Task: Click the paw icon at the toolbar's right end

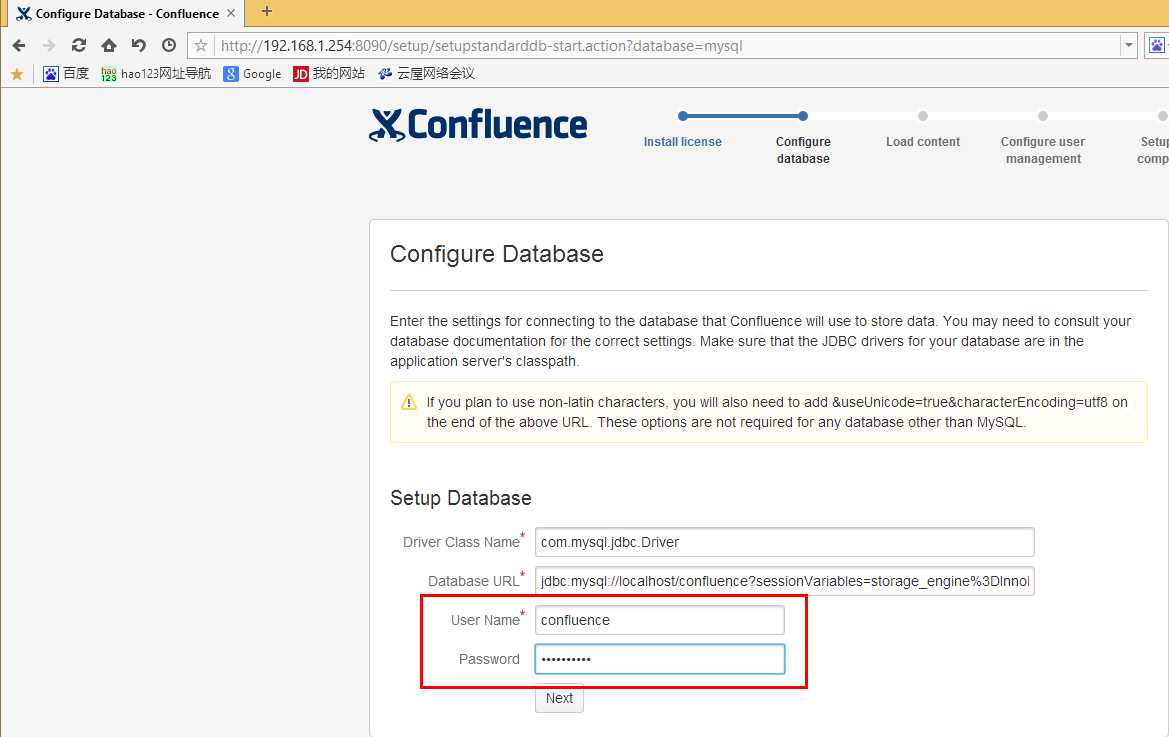Action: (x=1156, y=45)
